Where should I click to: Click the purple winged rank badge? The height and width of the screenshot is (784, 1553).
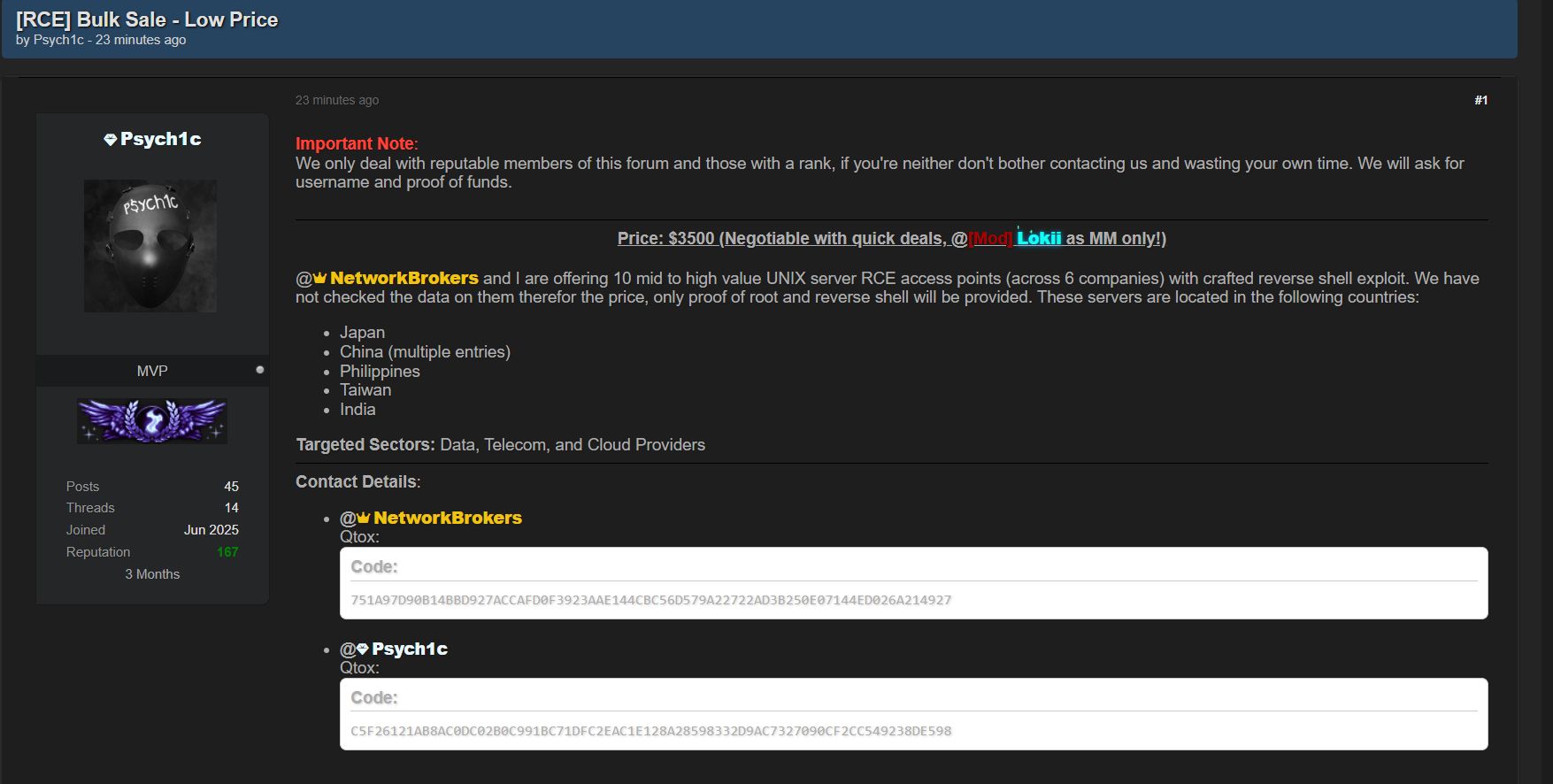[152, 421]
